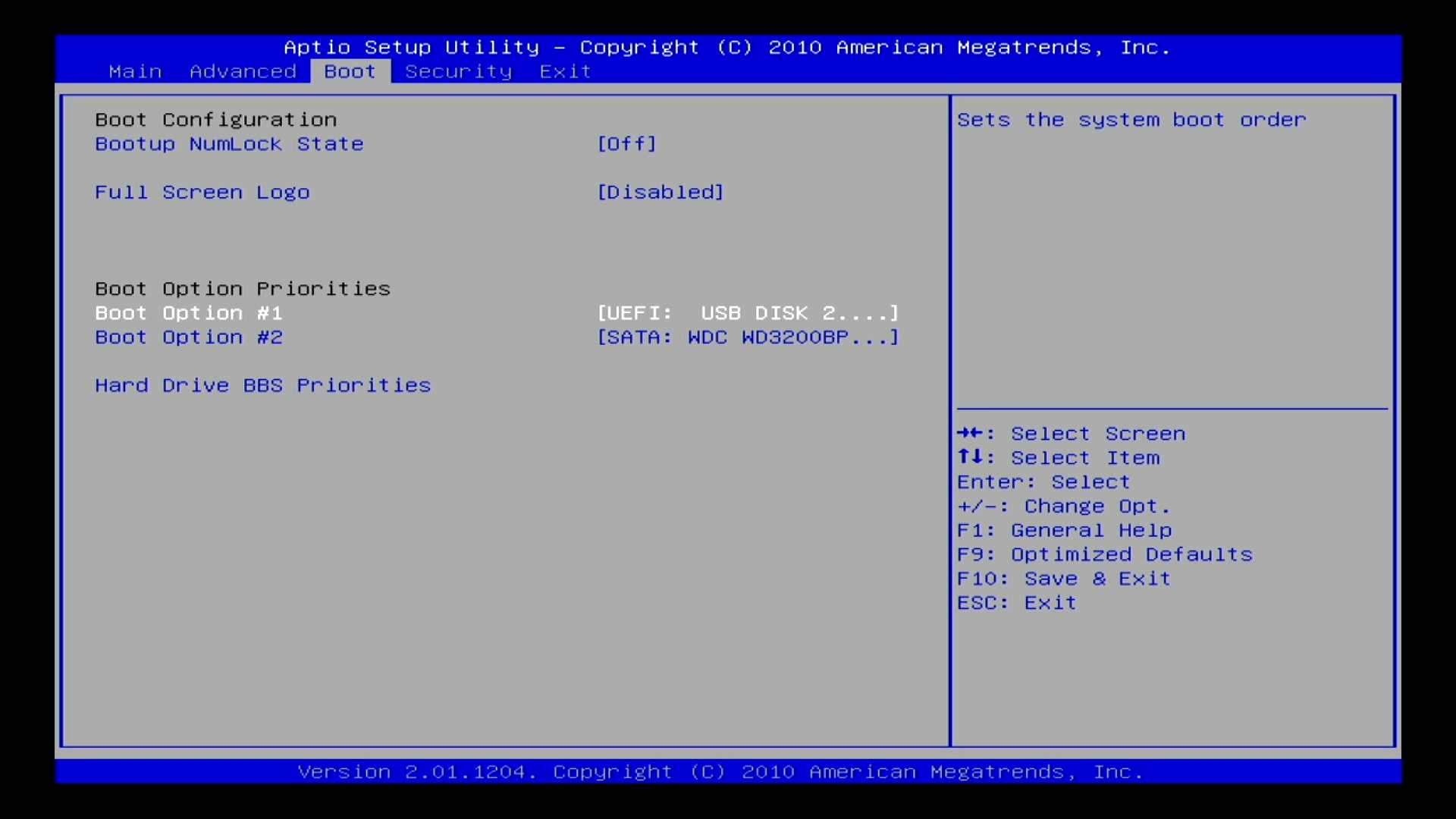Screen dimensions: 1456x819
Task: Open the UEFI USB DISK boot value
Action: coord(748,313)
